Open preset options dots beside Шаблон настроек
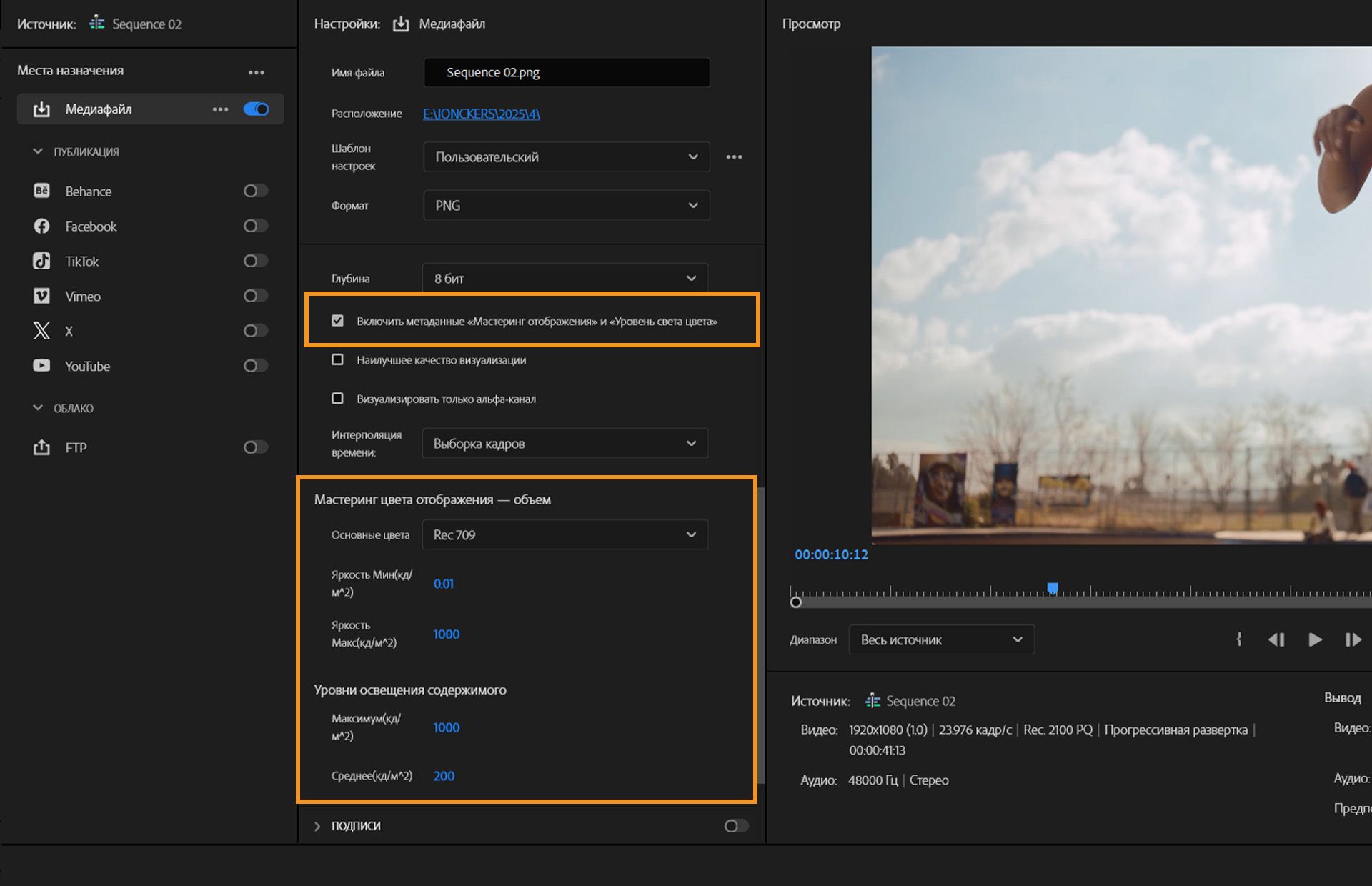Screen dimensions: 1372x886 click(734, 157)
